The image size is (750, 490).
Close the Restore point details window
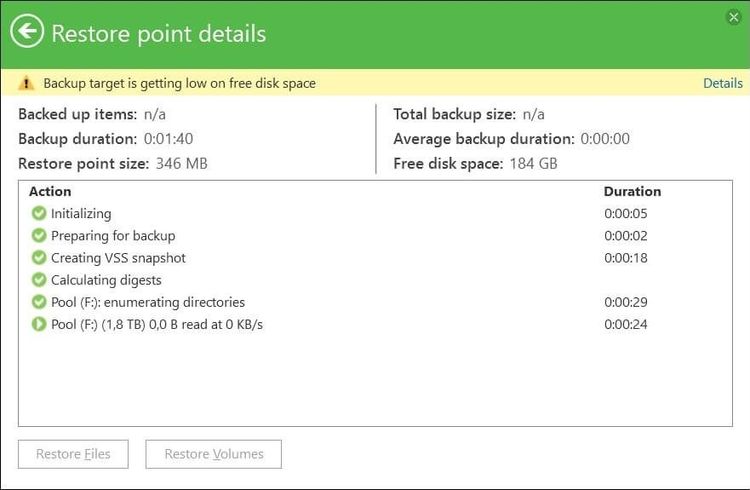click(x=735, y=16)
